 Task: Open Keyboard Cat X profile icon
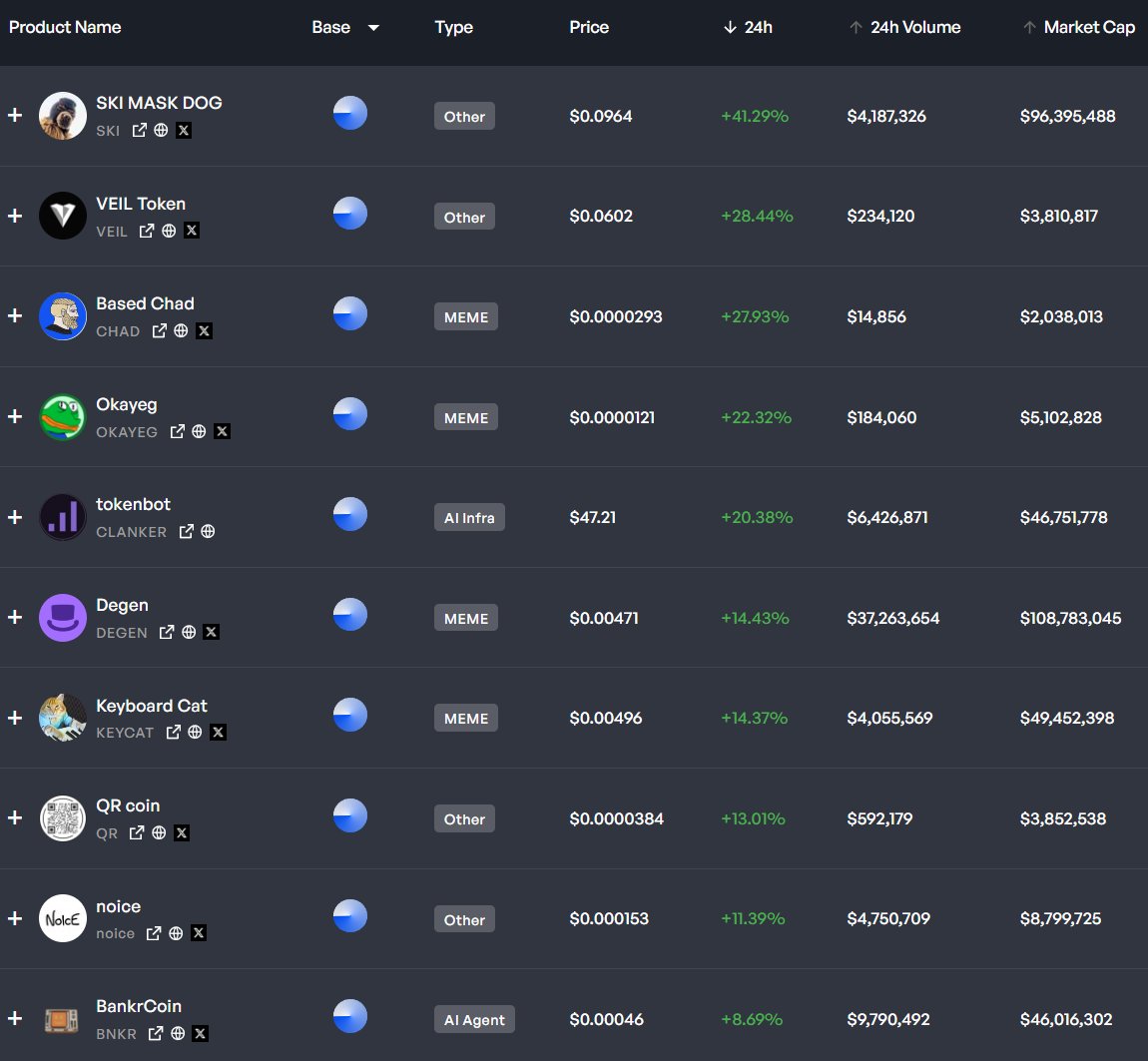(219, 733)
